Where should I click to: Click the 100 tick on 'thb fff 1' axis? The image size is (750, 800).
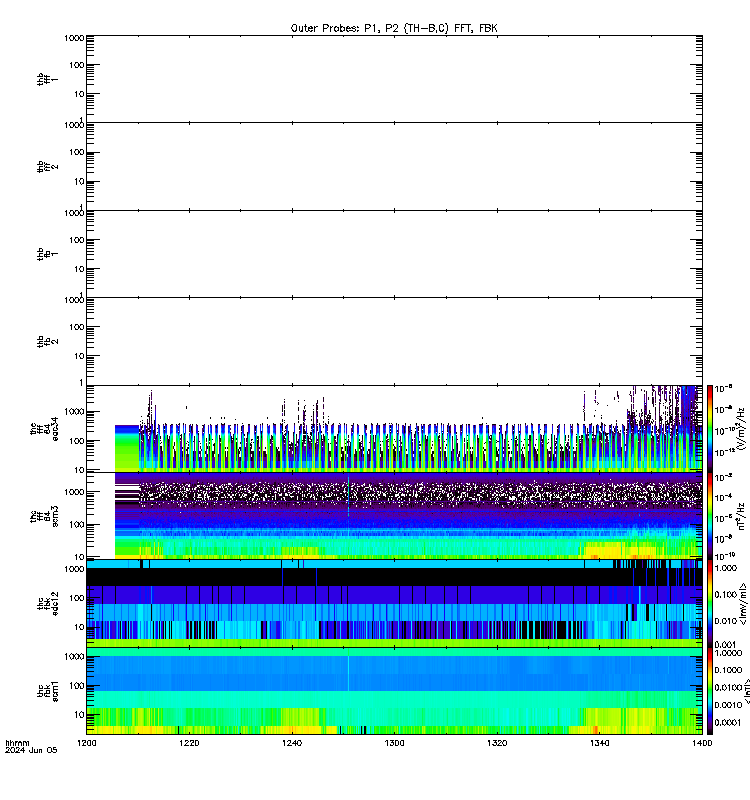click(77, 65)
